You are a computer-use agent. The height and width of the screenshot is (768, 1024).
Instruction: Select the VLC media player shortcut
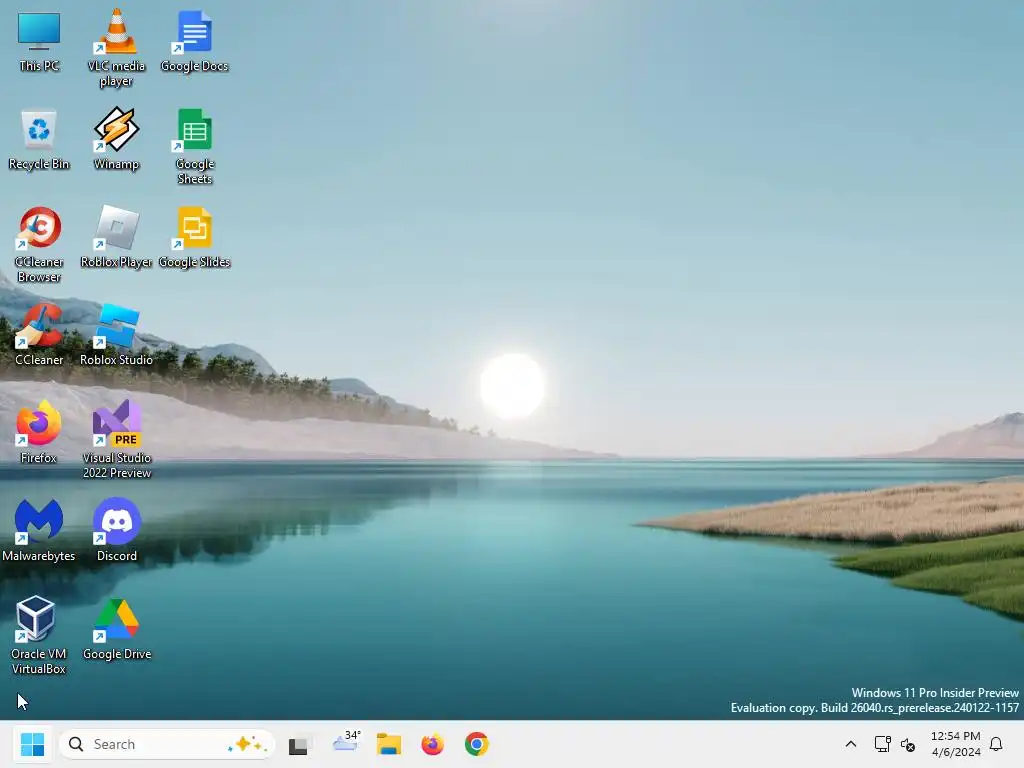116,48
